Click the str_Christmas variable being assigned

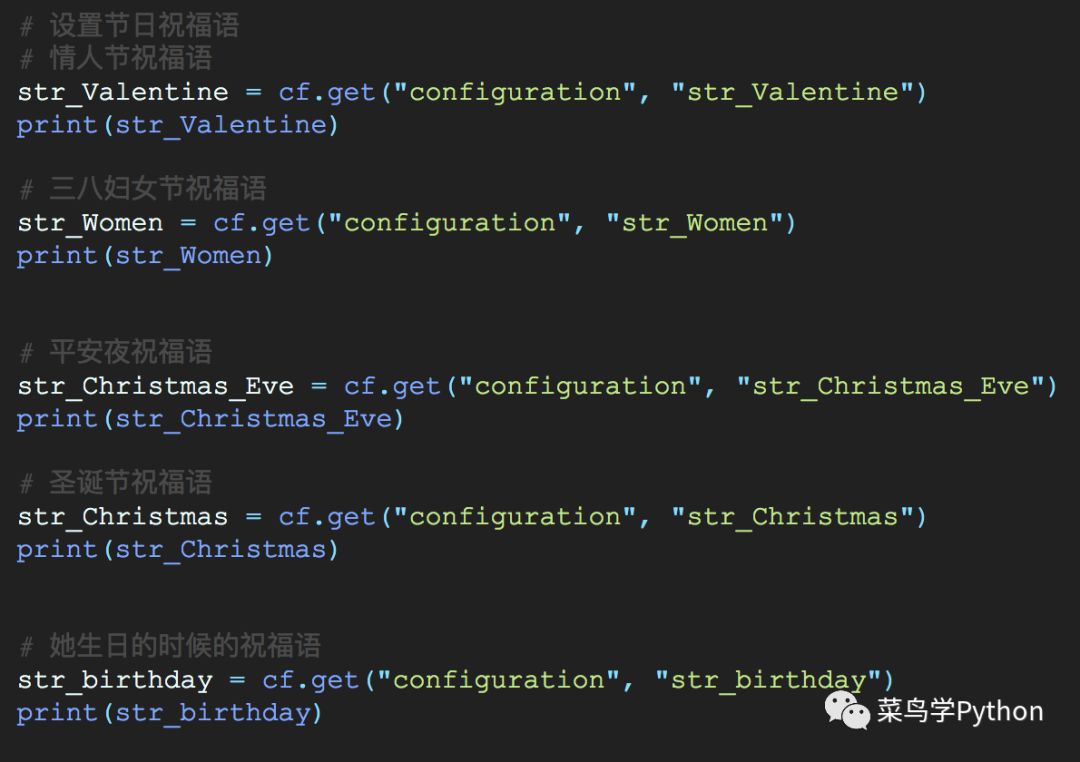tap(123, 517)
